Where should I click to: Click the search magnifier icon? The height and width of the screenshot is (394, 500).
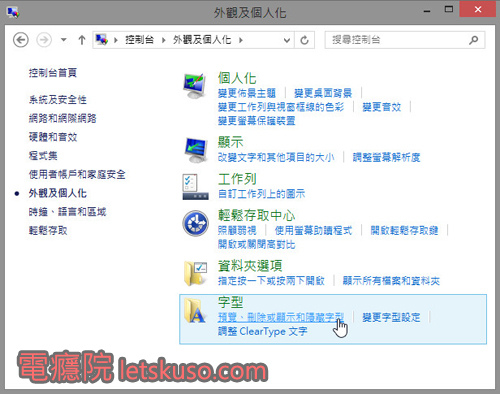pos(473,40)
